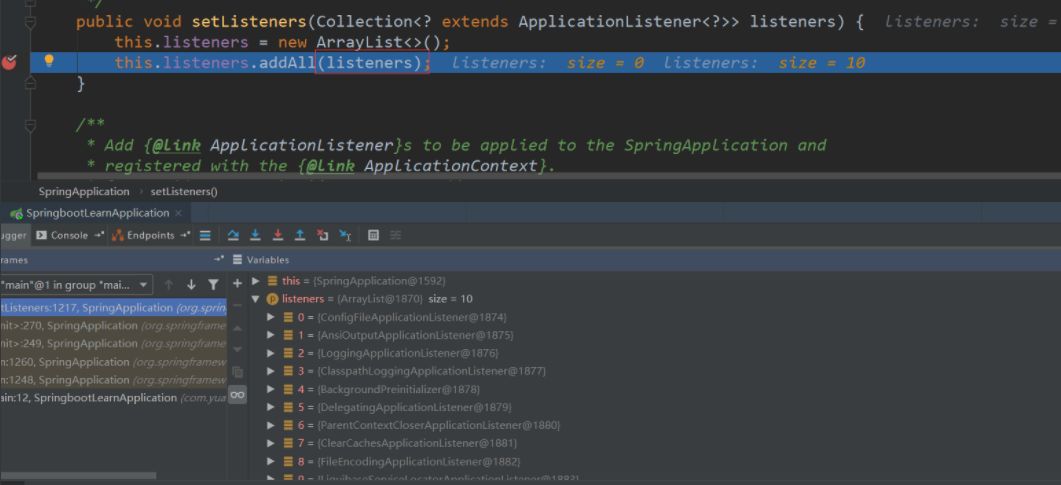
Task: Collapse the 'listeners' ArrayList variable node
Action: click(256, 299)
